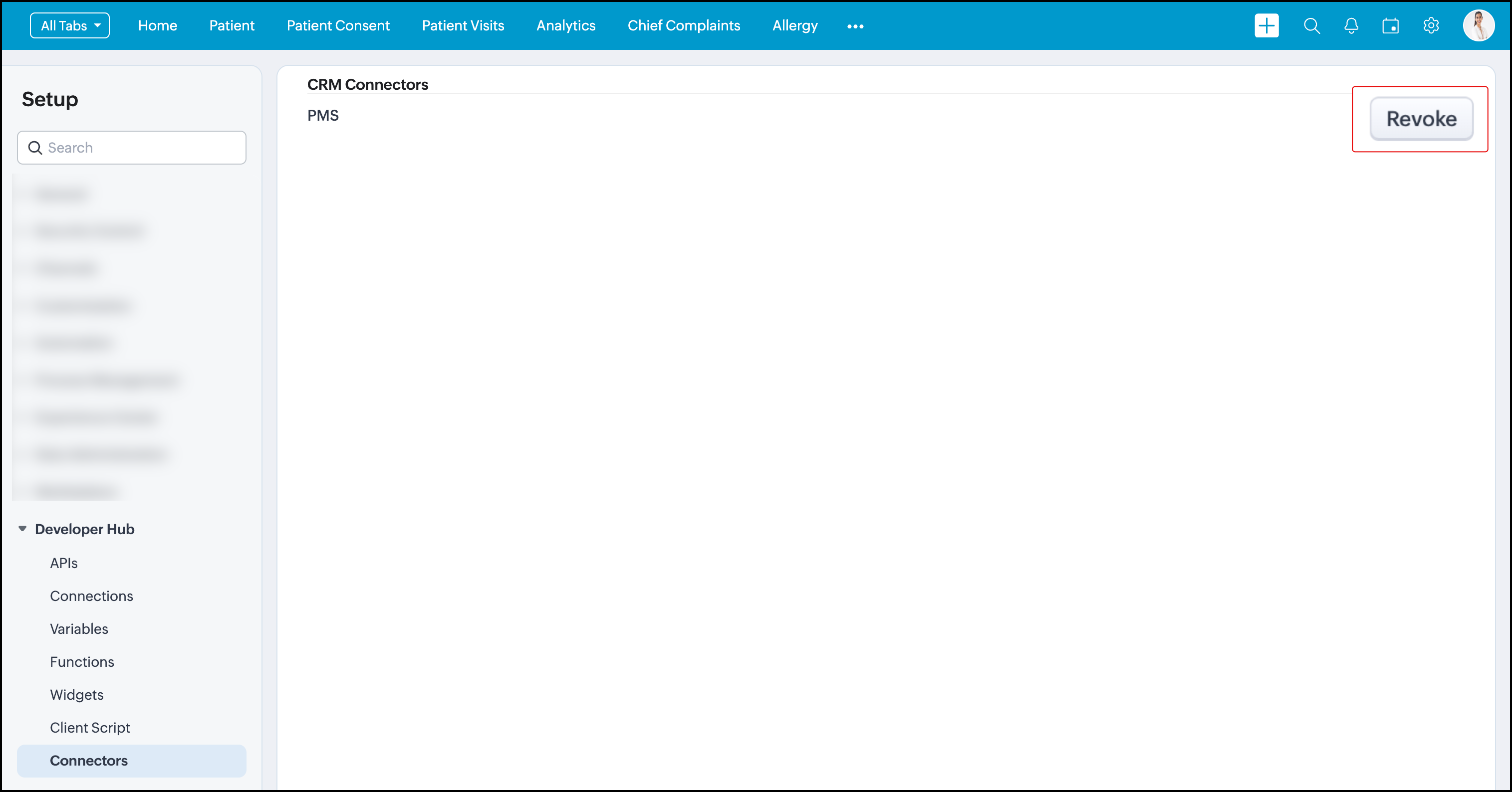Click the Revoke button
This screenshot has height=792, width=1512.
tap(1421, 119)
